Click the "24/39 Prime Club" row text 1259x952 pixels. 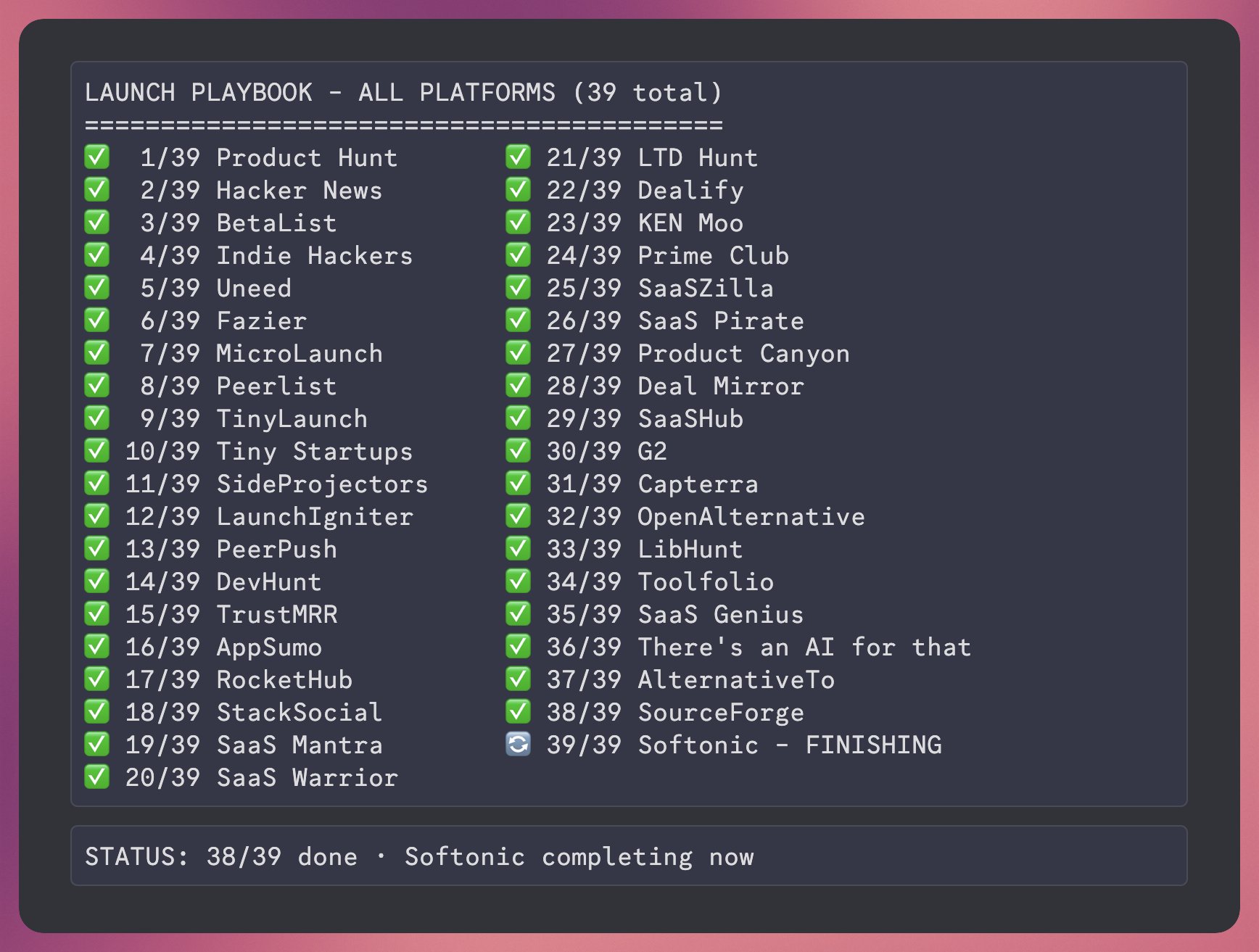[x=668, y=255]
